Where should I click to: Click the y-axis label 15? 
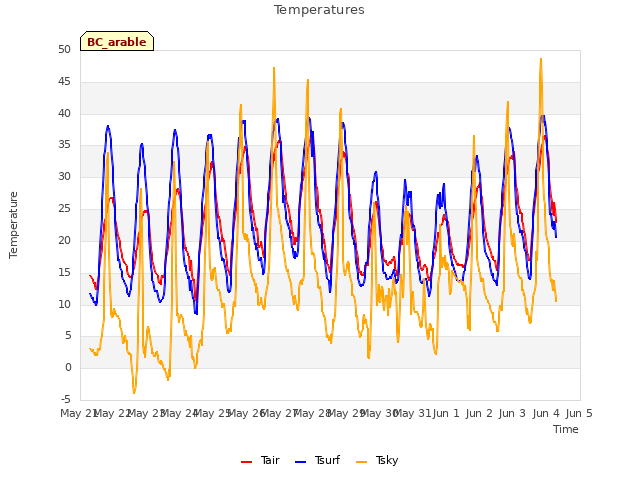pyautogui.click(x=64, y=272)
